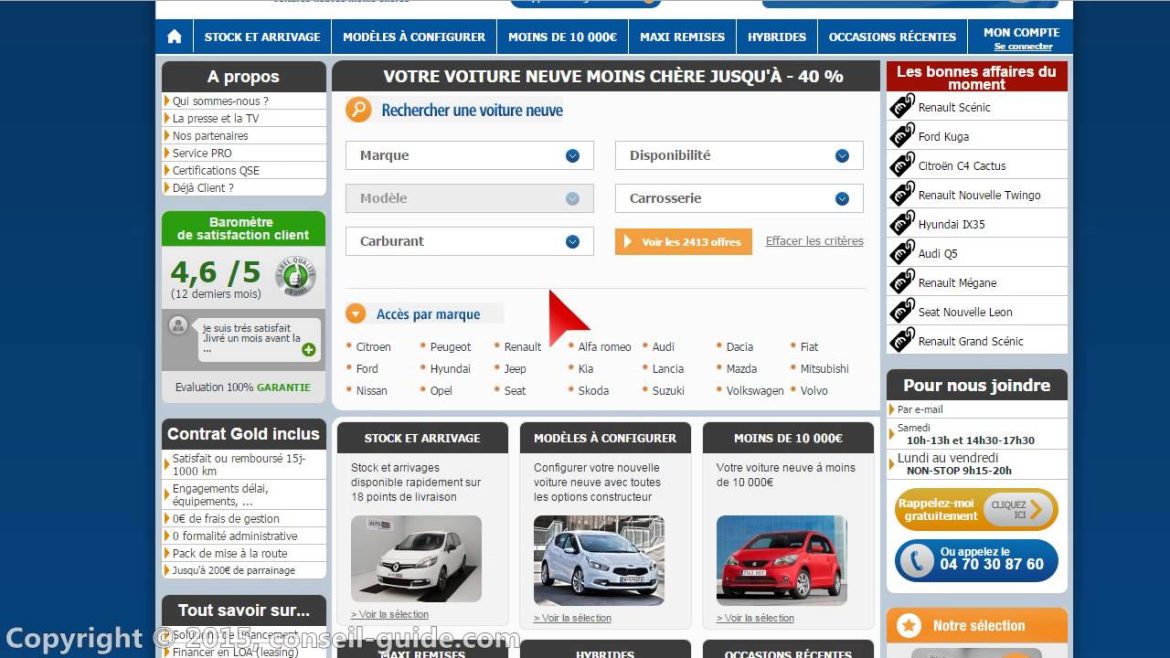Viewport: 1170px width, 658px height.
Task: Click Effacer les critères link
Action: click(x=814, y=241)
